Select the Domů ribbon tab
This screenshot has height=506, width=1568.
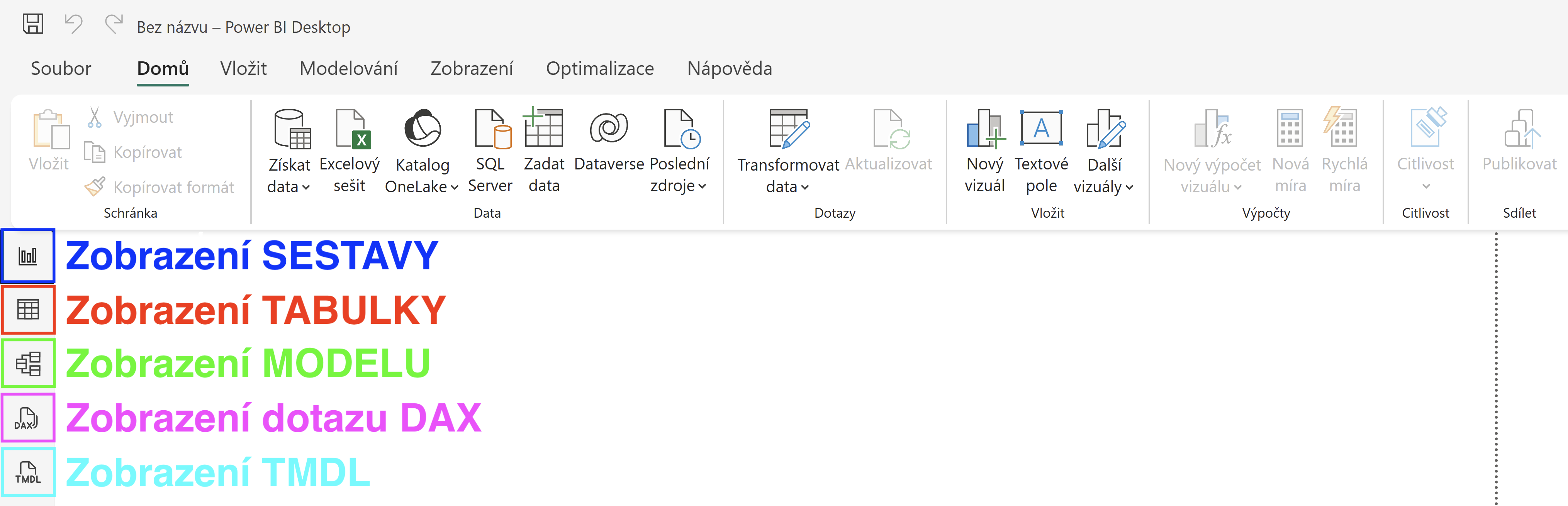pyautogui.click(x=163, y=68)
